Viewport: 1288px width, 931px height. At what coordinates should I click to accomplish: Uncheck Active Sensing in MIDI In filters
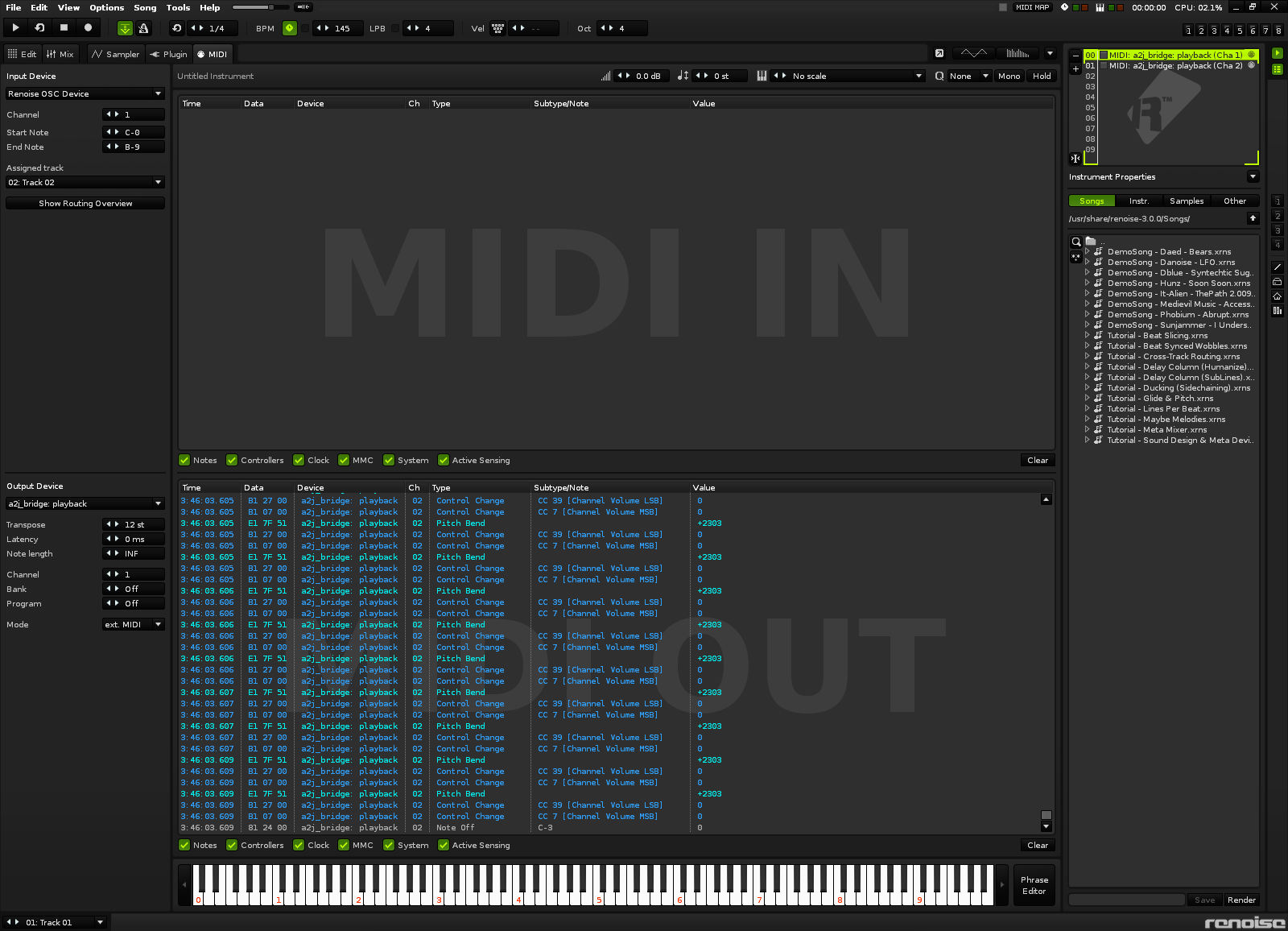[x=444, y=460]
